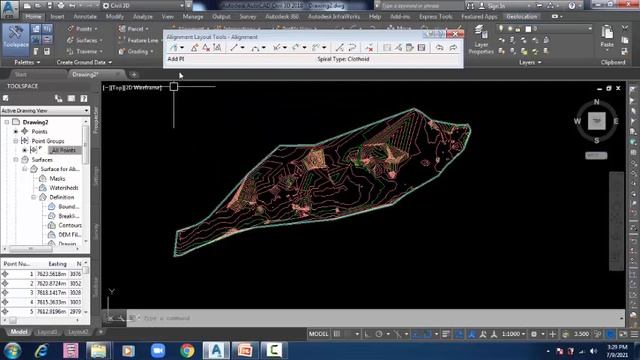Click the Easting column header
The width and height of the screenshot is (640, 360).
point(58,264)
